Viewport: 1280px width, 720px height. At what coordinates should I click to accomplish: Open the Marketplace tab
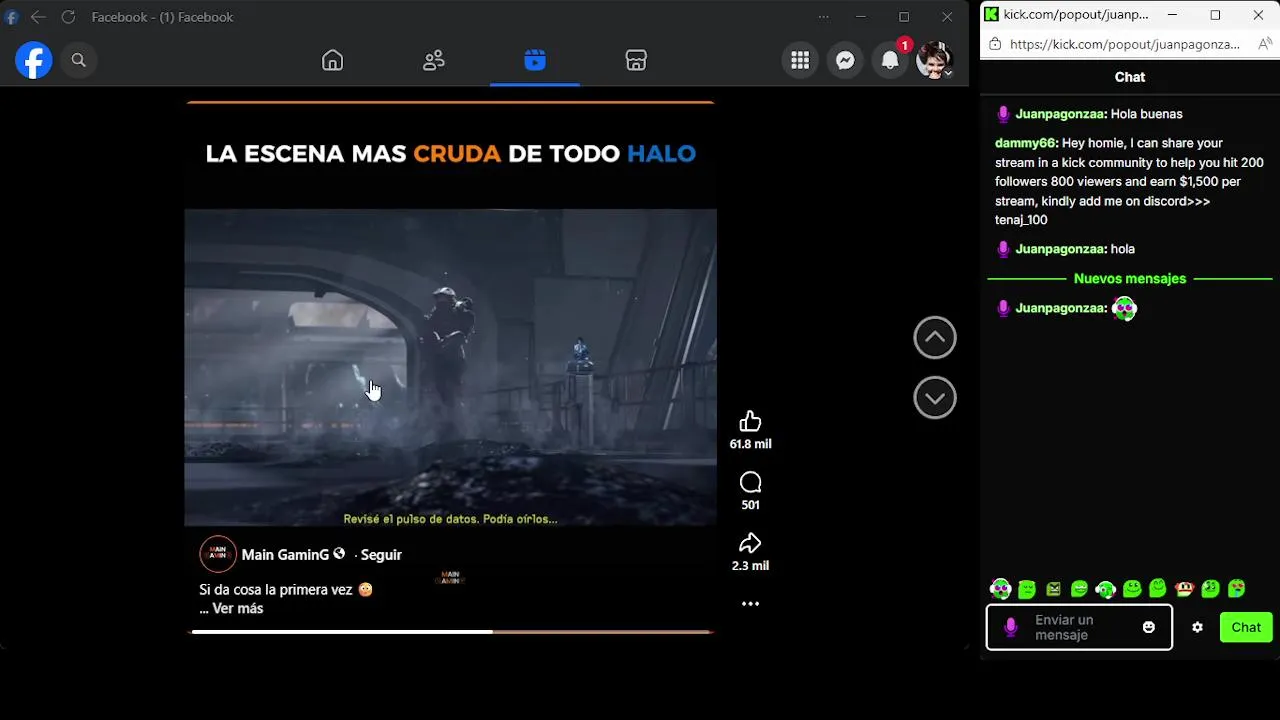636,61
